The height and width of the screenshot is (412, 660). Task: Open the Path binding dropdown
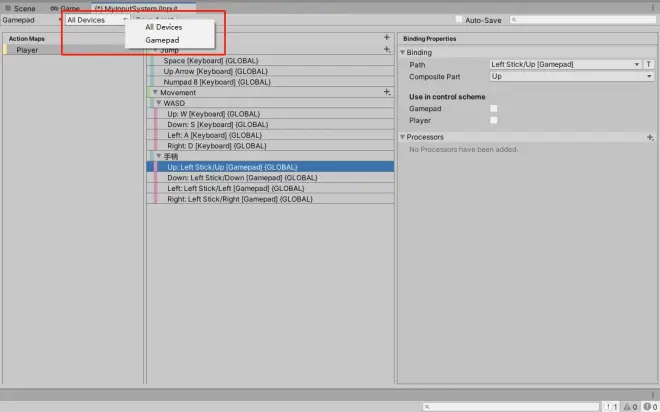click(x=565, y=64)
